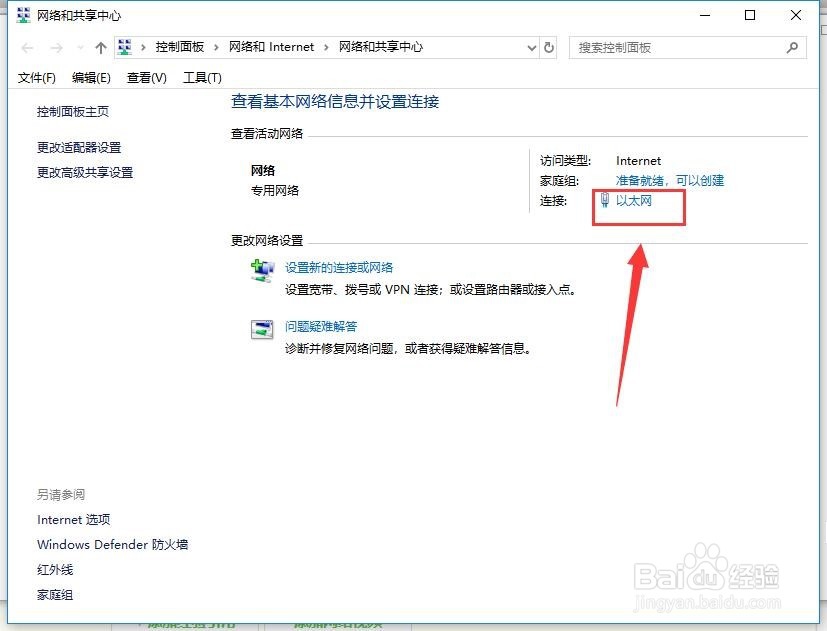Screen dimensions: 827x631
Task: Open Windows Defender 防火墙 from 另请参阅
Action: (x=113, y=544)
